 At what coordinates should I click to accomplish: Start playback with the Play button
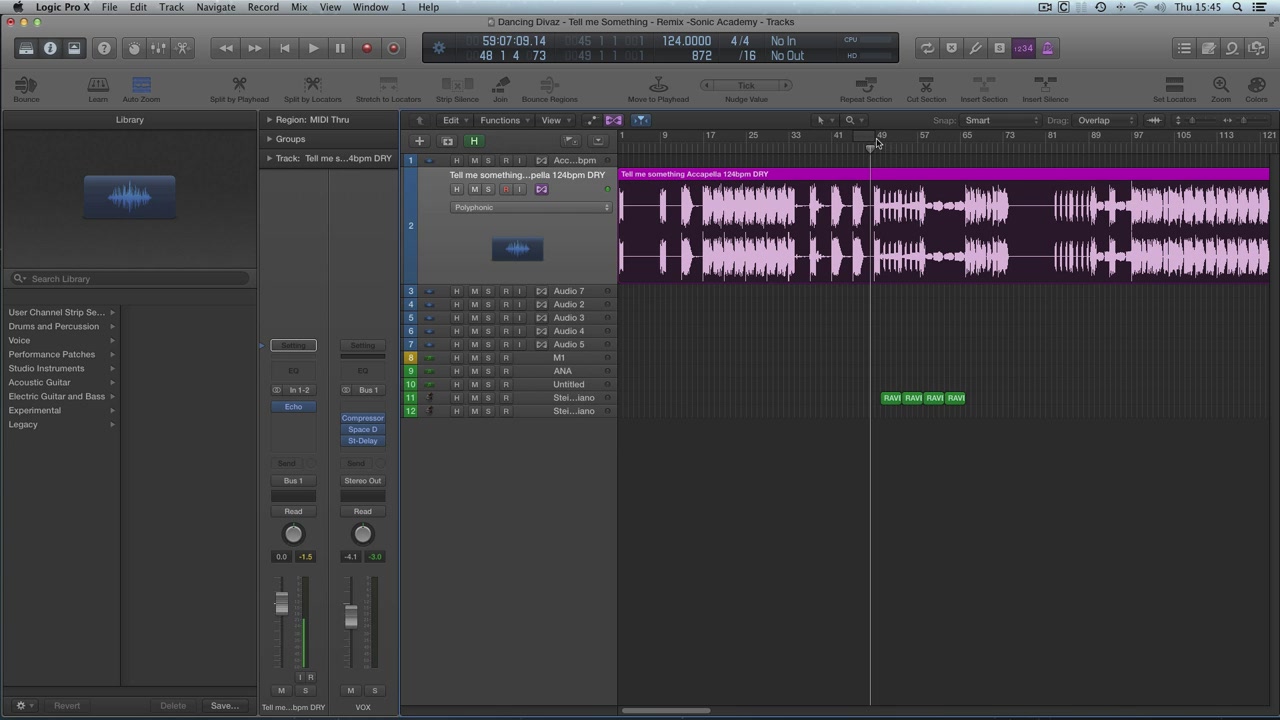click(x=313, y=48)
